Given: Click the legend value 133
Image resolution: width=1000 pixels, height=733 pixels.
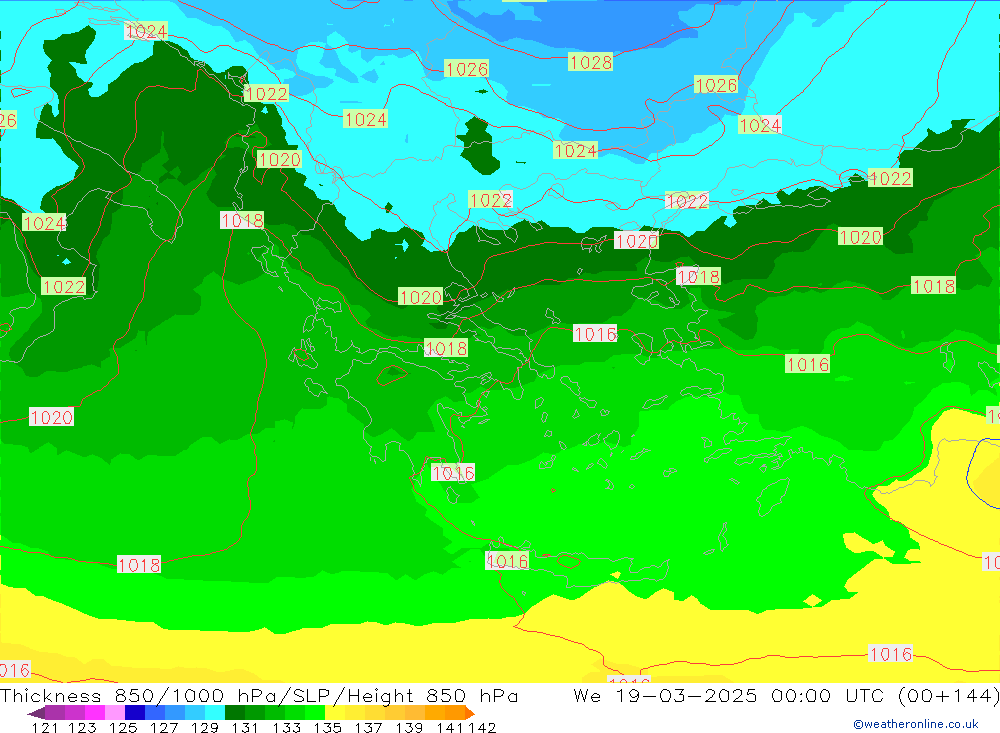Looking at the screenshot, I should (x=286, y=727).
